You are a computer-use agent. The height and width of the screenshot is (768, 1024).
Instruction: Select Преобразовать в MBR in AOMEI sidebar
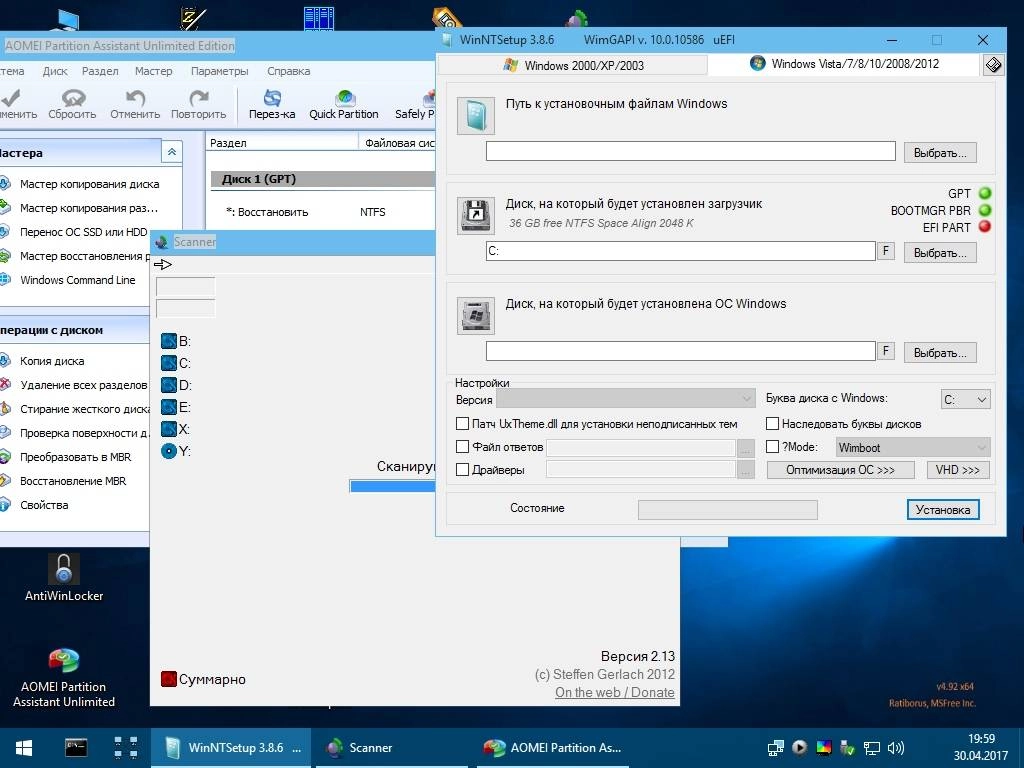[x=67, y=457]
